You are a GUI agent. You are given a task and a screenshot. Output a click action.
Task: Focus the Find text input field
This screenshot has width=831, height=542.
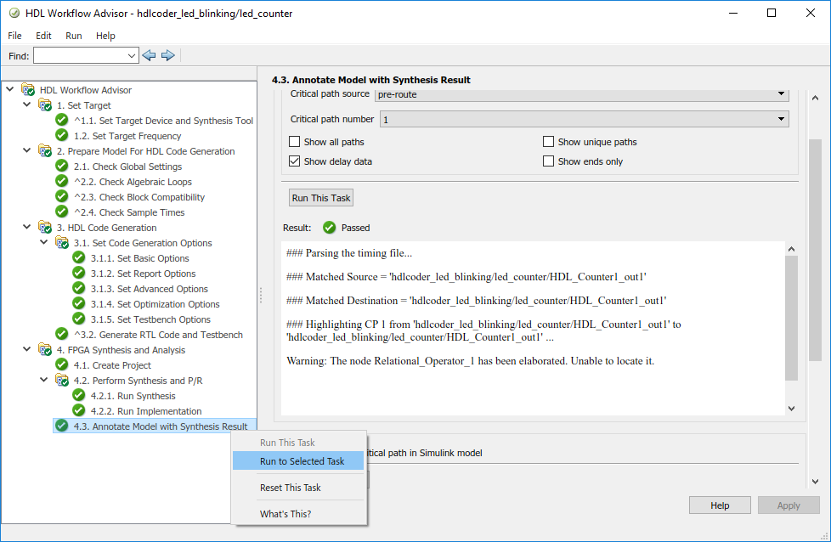coord(85,56)
